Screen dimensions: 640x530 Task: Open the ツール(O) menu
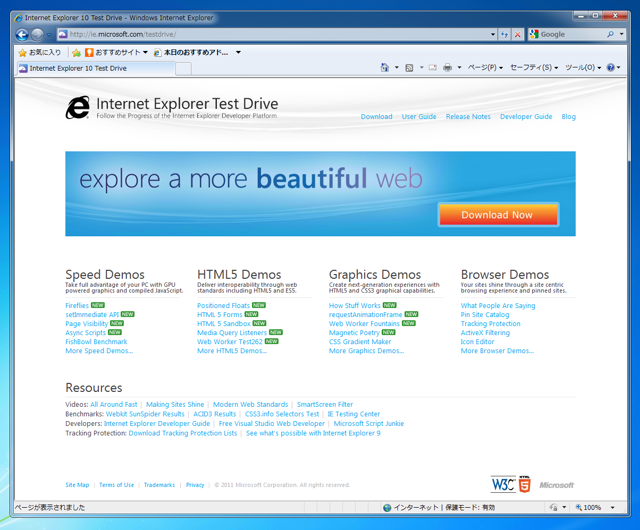click(x=583, y=68)
